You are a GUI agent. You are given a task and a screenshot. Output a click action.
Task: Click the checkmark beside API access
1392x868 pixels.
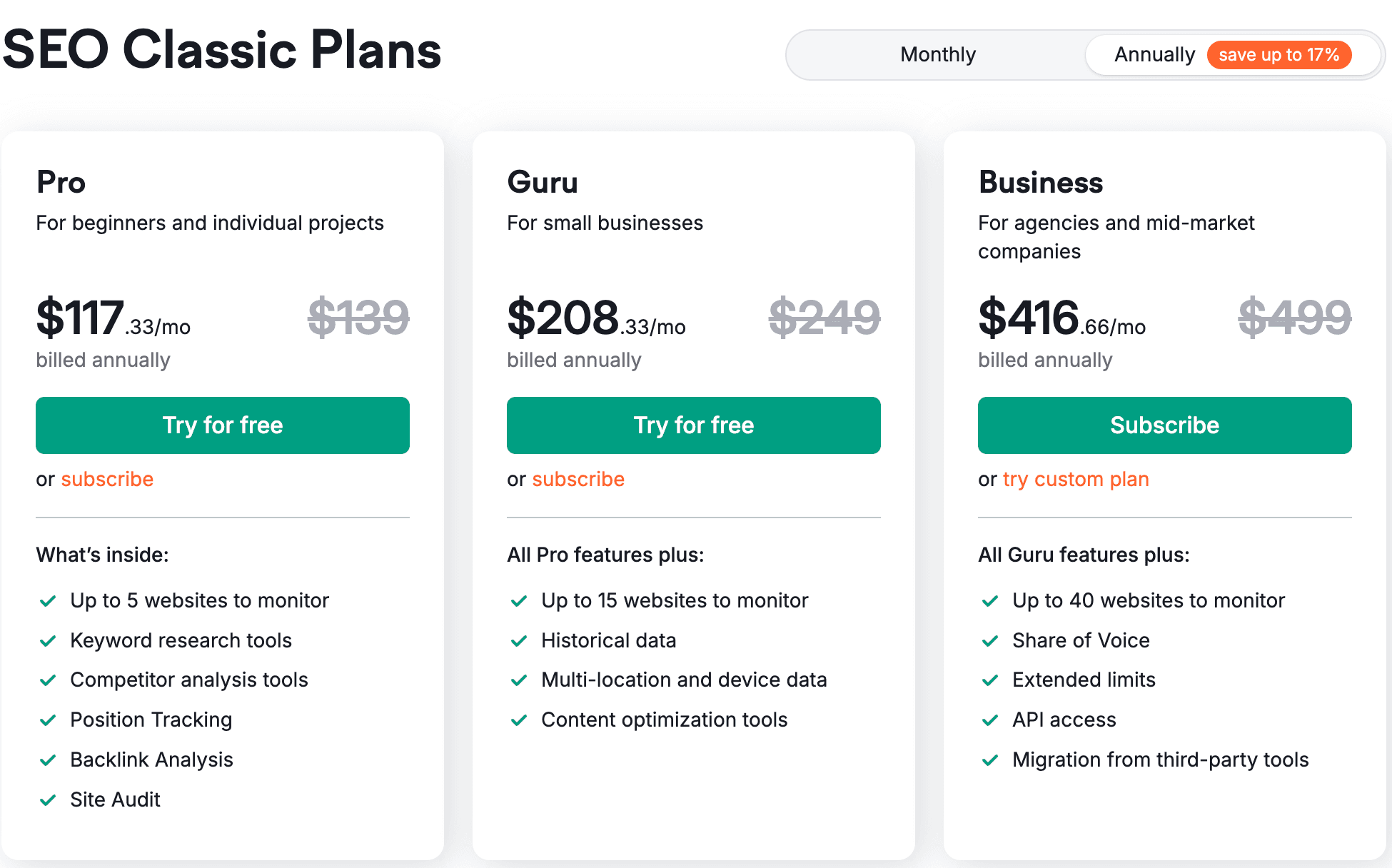click(990, 720)
